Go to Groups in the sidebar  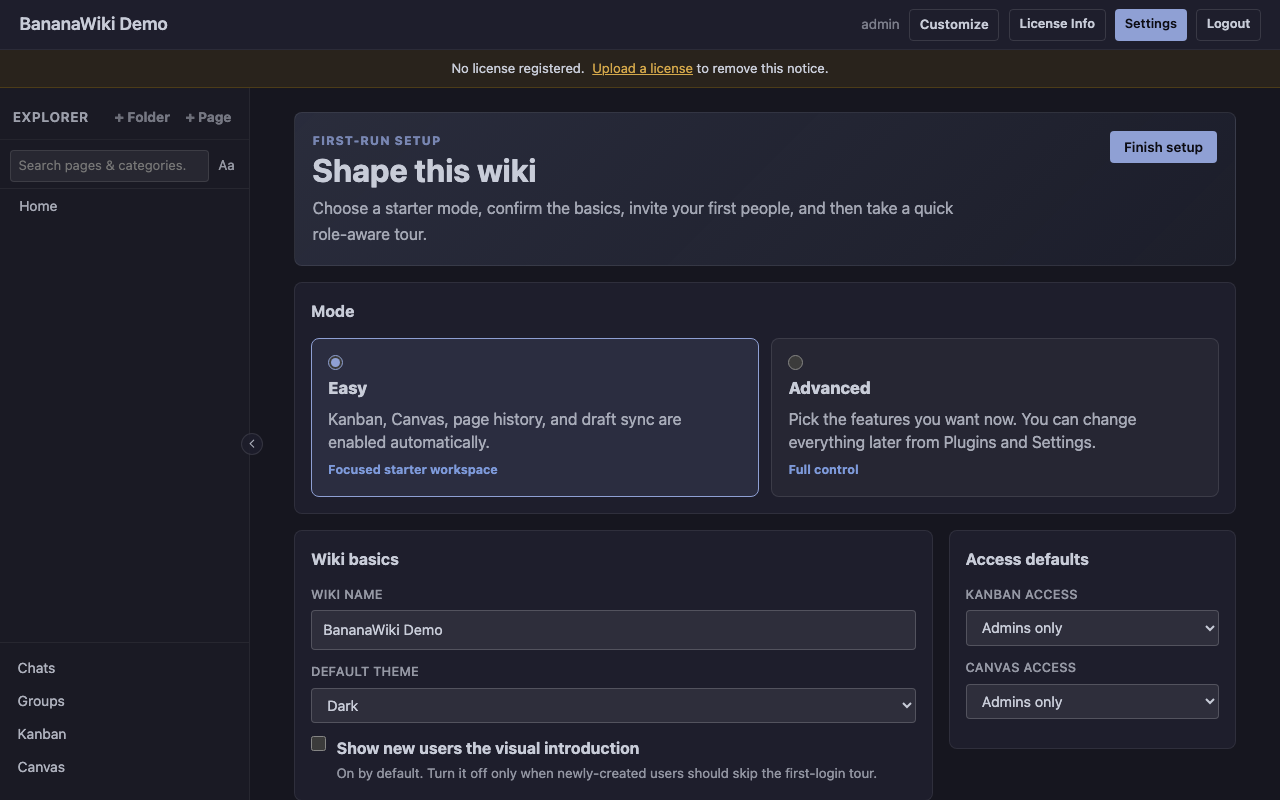pos(41,701)
